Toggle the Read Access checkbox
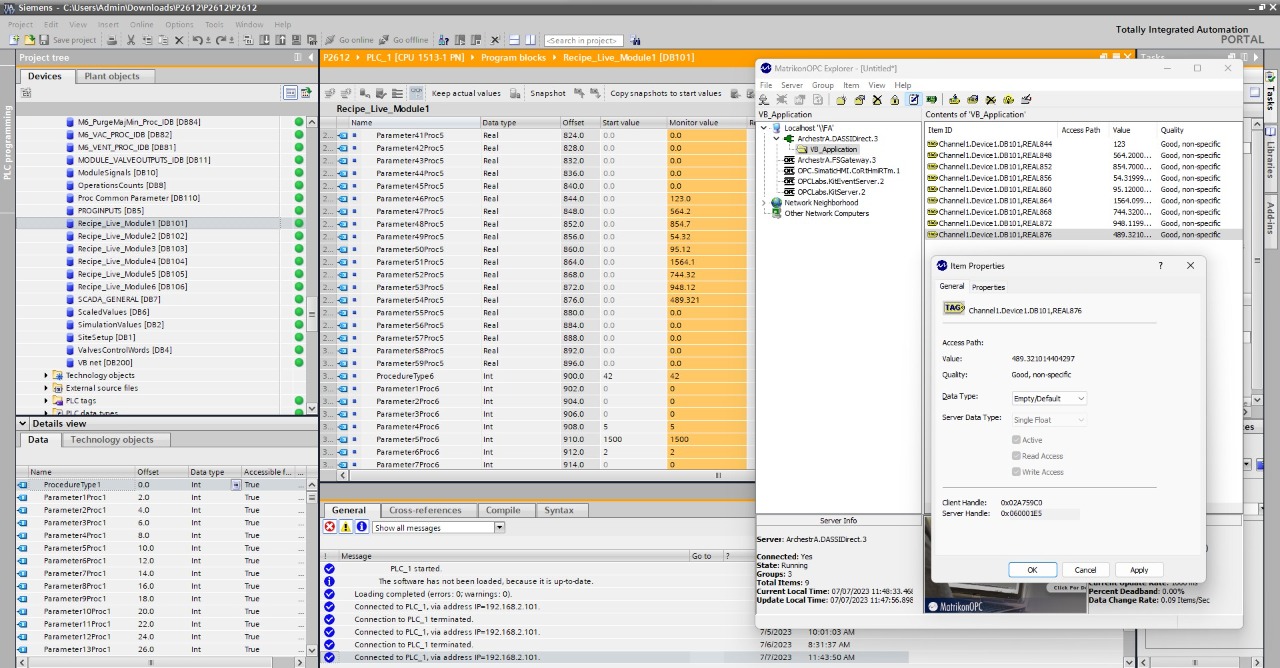Screen dimensions: 1280x668 click(x=1016, y=456)
